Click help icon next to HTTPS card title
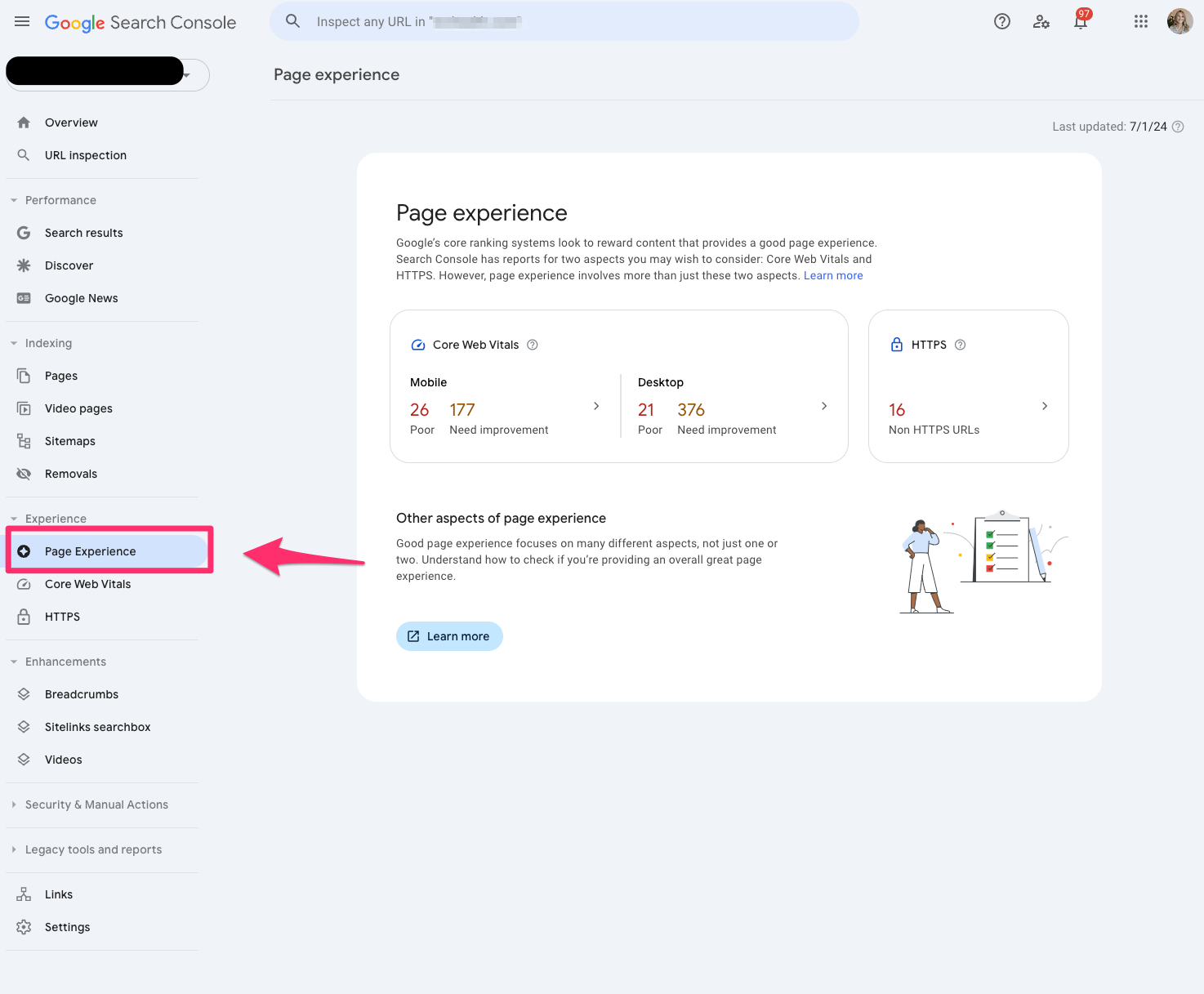The height and width of the screenshot is (994, 1204). (961, 345)
